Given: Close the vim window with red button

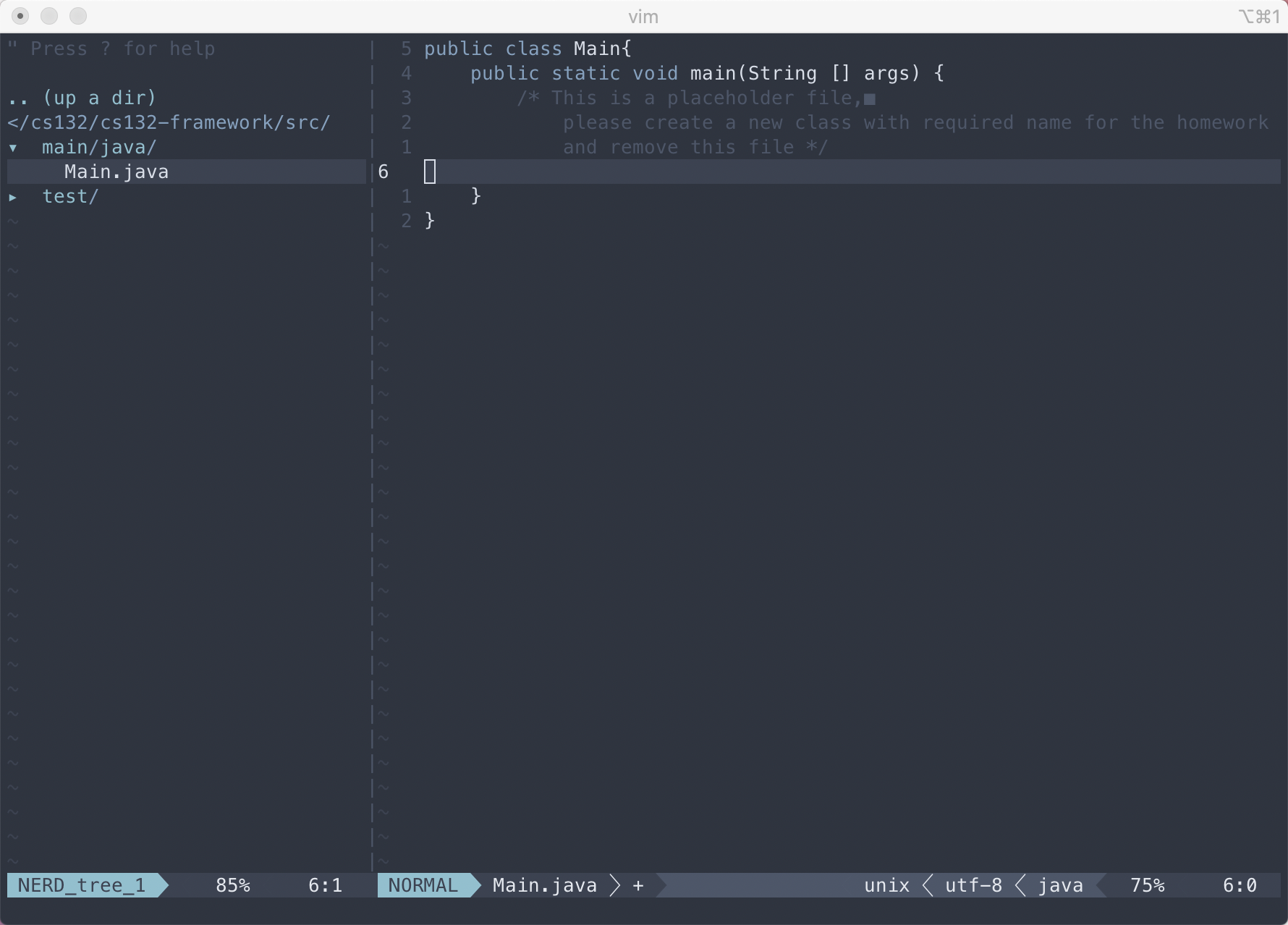Looking at the screenshot, I should (20, 16).
